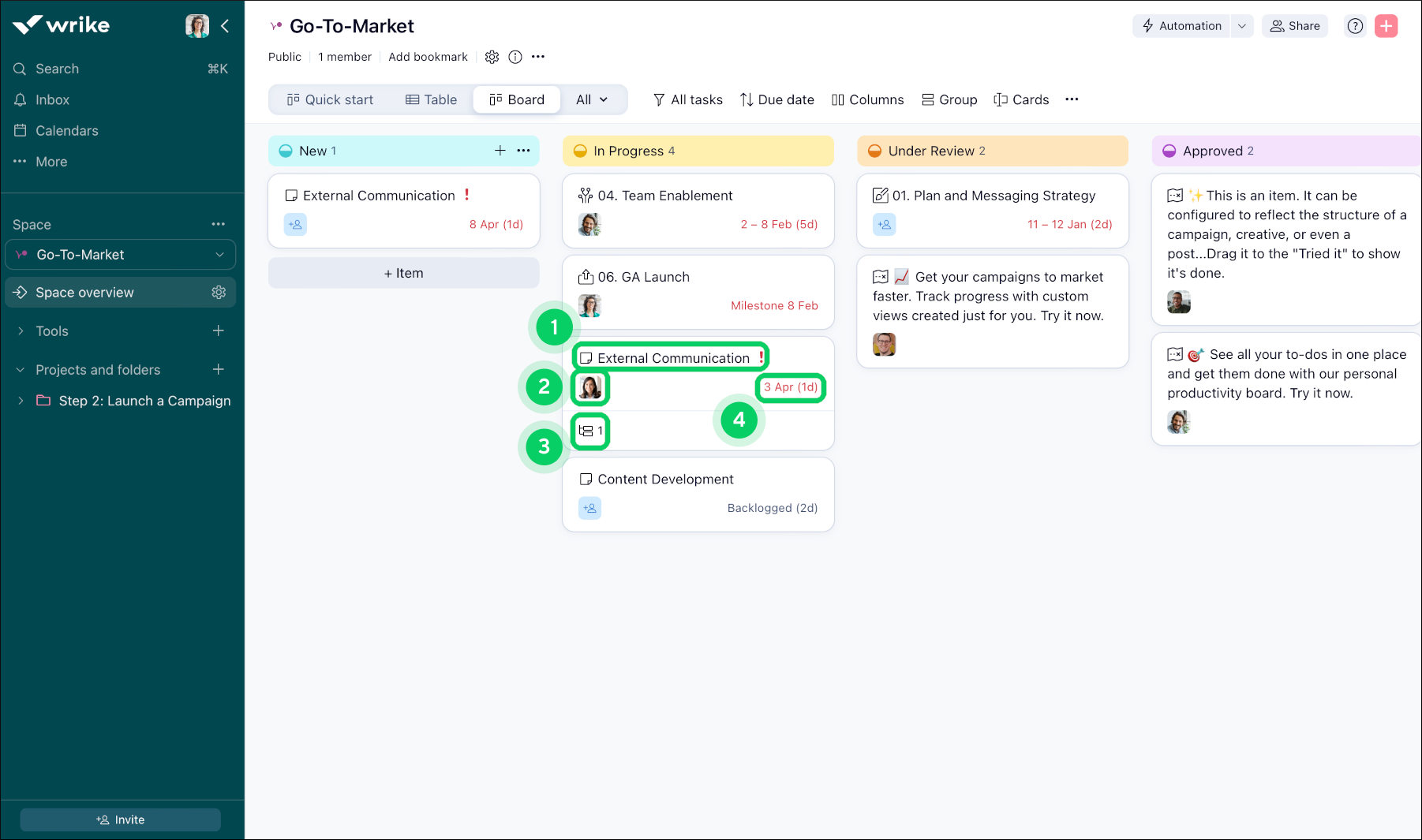Click the Help question mark icon
1422x840 pixels.
[1355, 25]
